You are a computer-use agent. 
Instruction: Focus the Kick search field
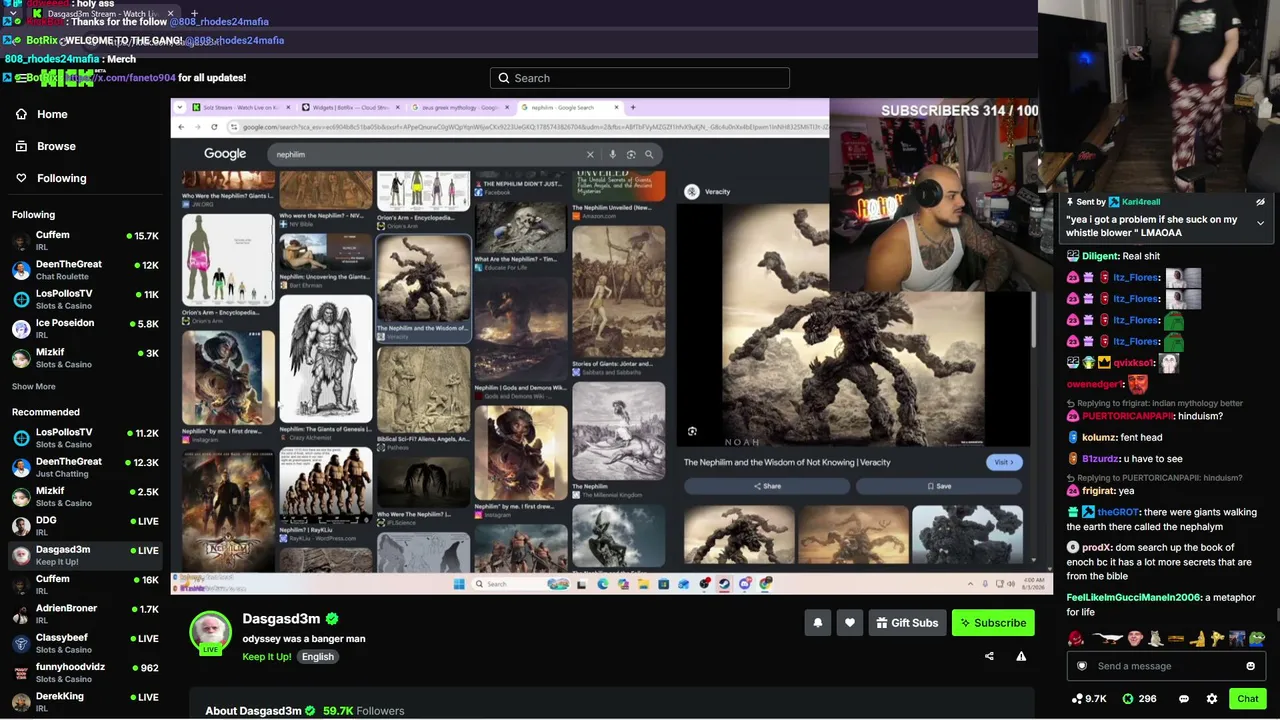pyautogui.click(x=640, y=78)
